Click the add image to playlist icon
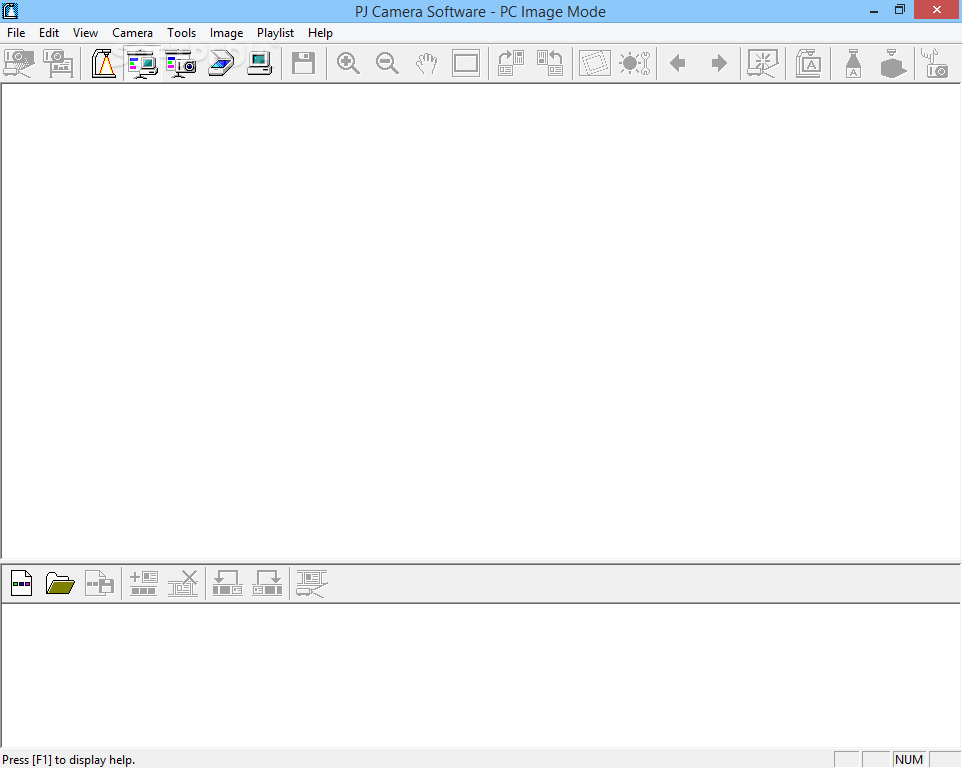 144,583
